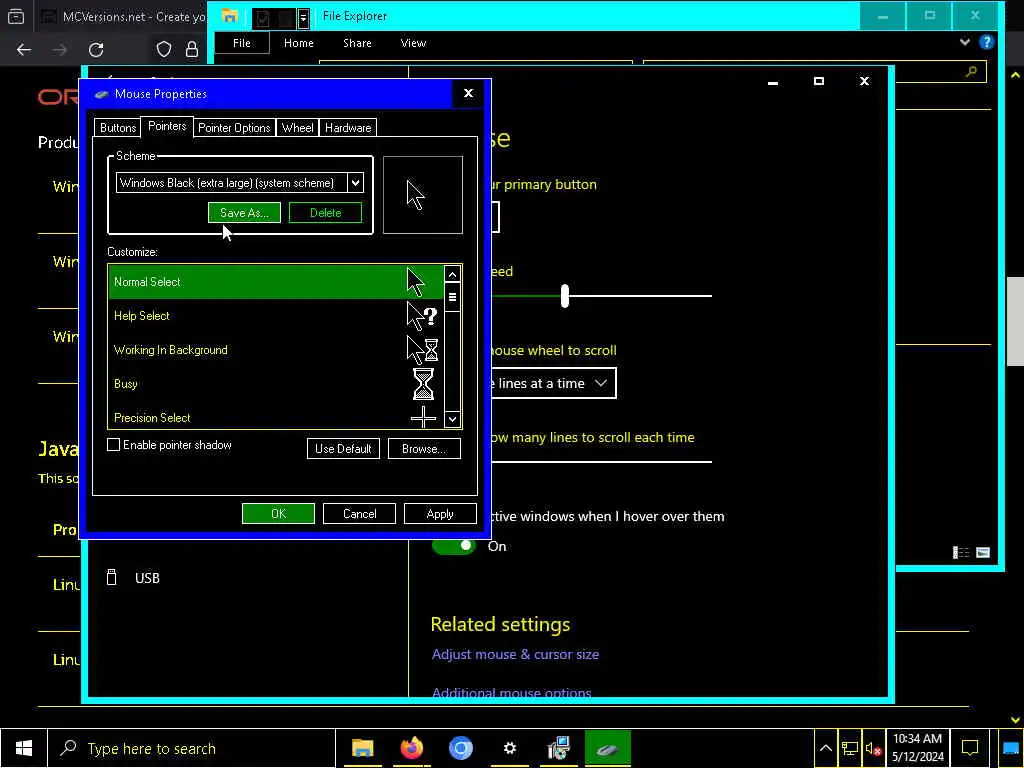
Task: Switch File Explorer to details view
Action: 961,552
